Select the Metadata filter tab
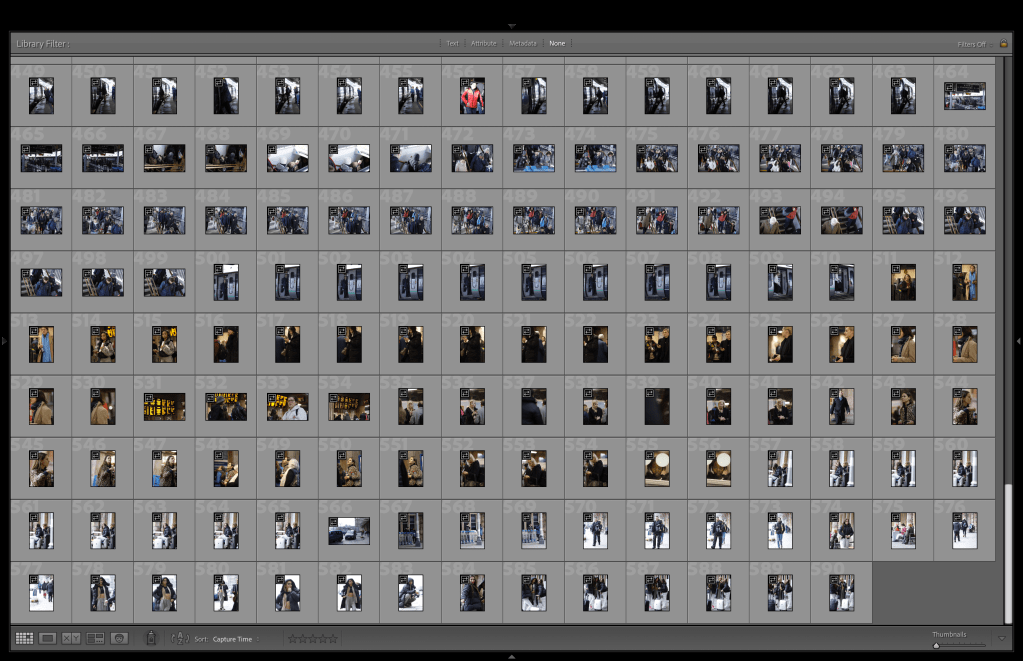The height and width of the screenshot is (661, 1023). click(522, 44)
